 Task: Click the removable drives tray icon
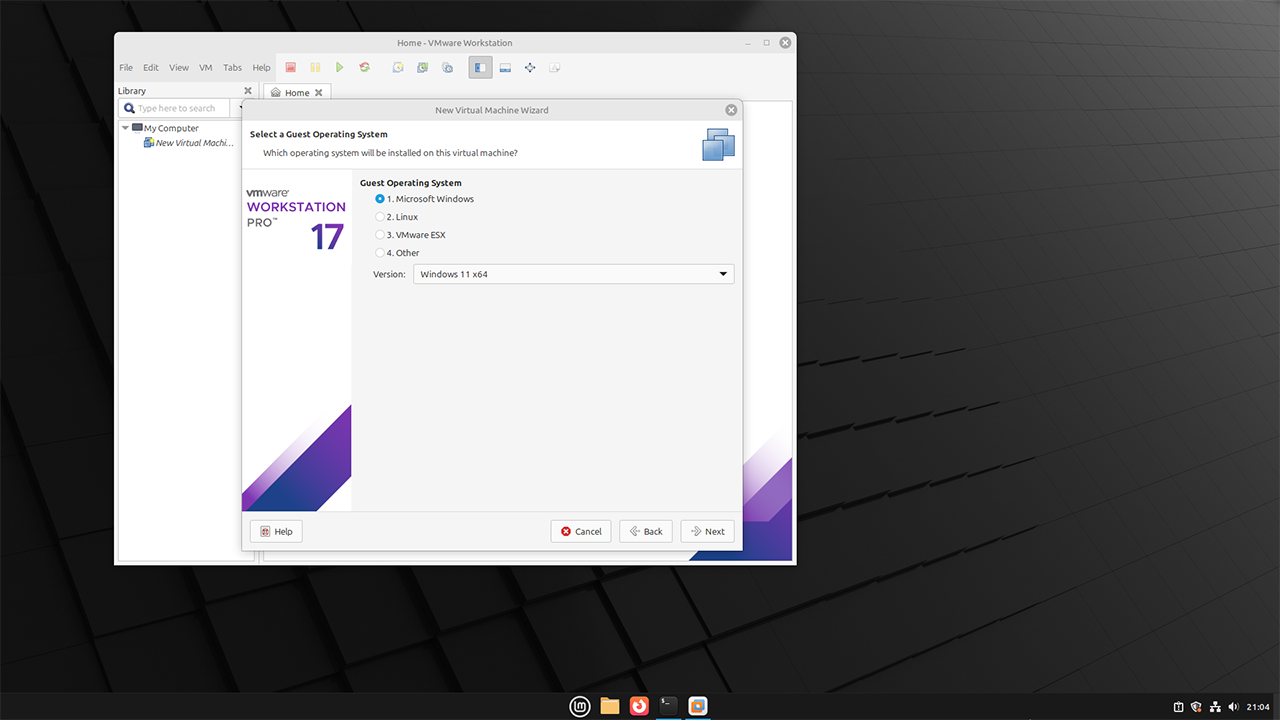tap(1178, 707)
